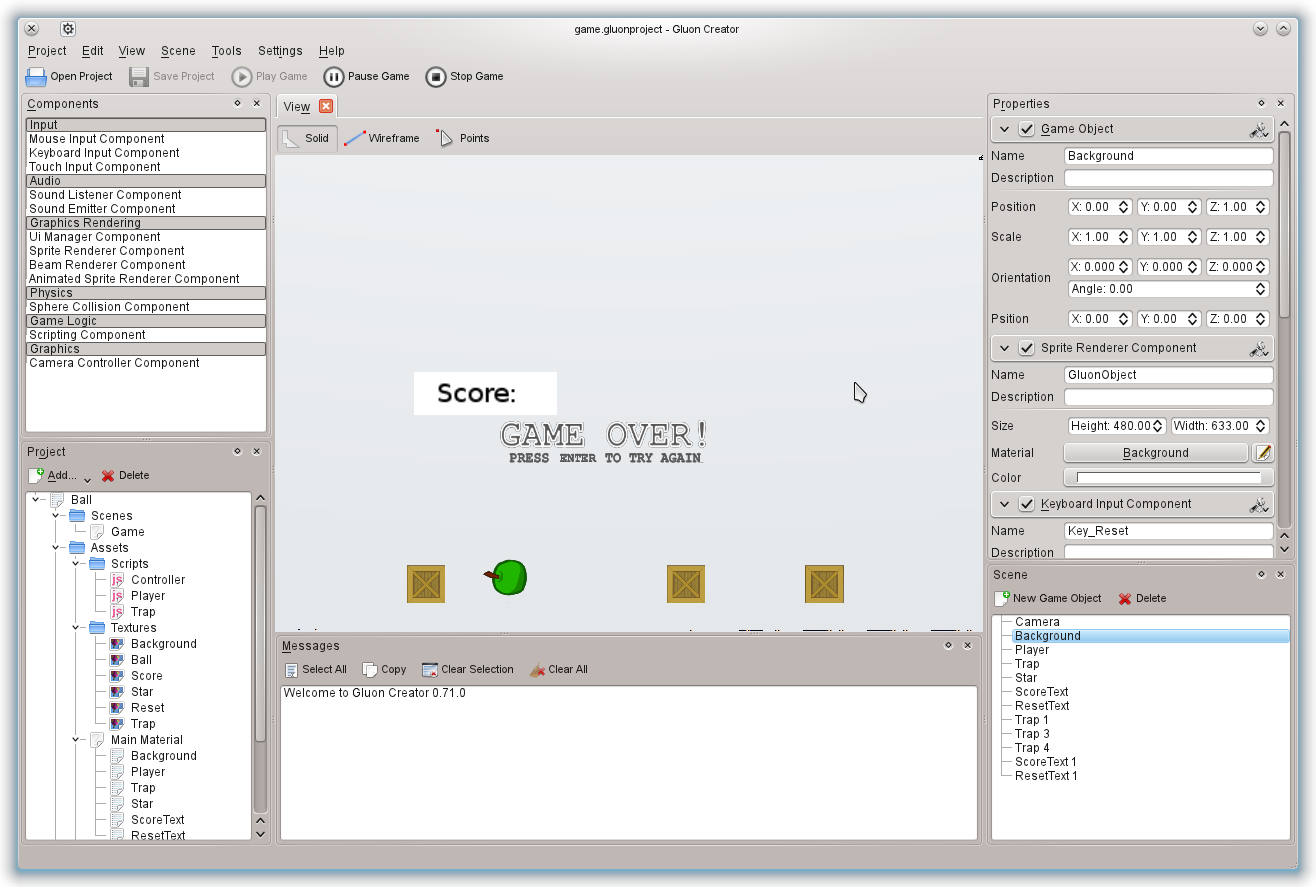The image size is (1316, 887).
Task: Edit the Background material with pencil icon
Action: coord(1263,453)
